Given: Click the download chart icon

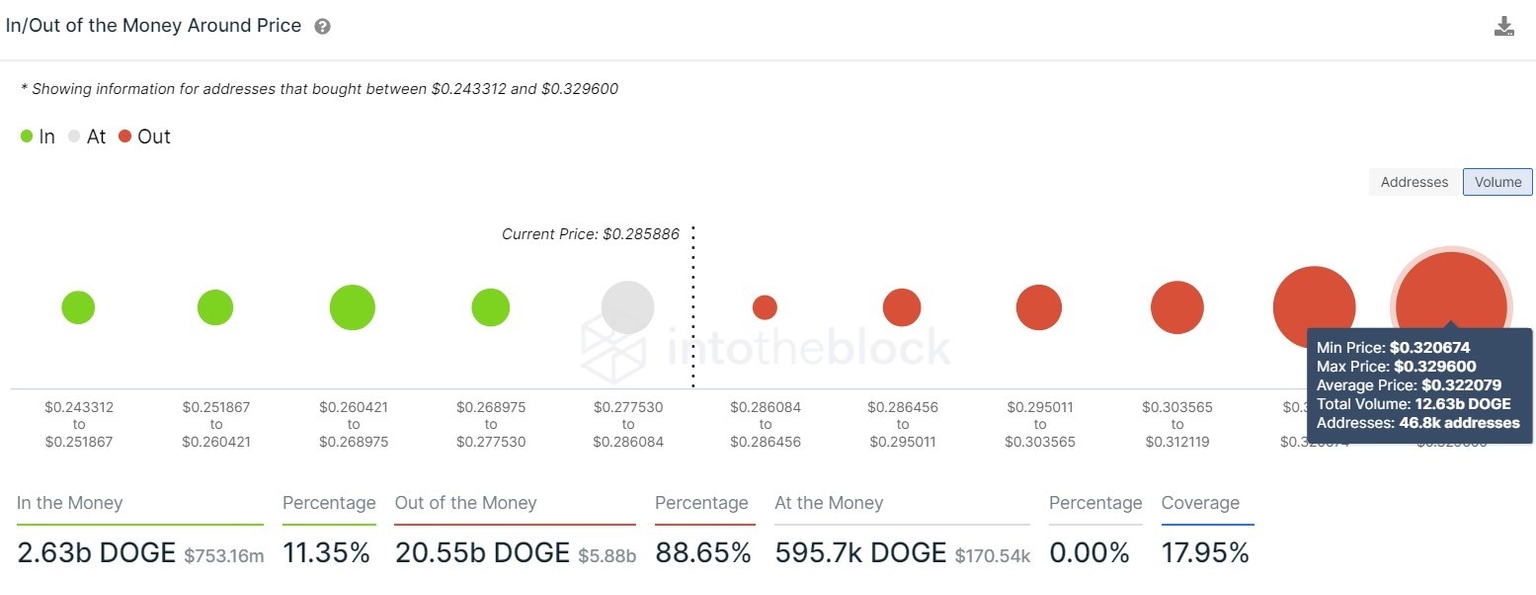Looking at the screenshot, I should click(1504, 26).
